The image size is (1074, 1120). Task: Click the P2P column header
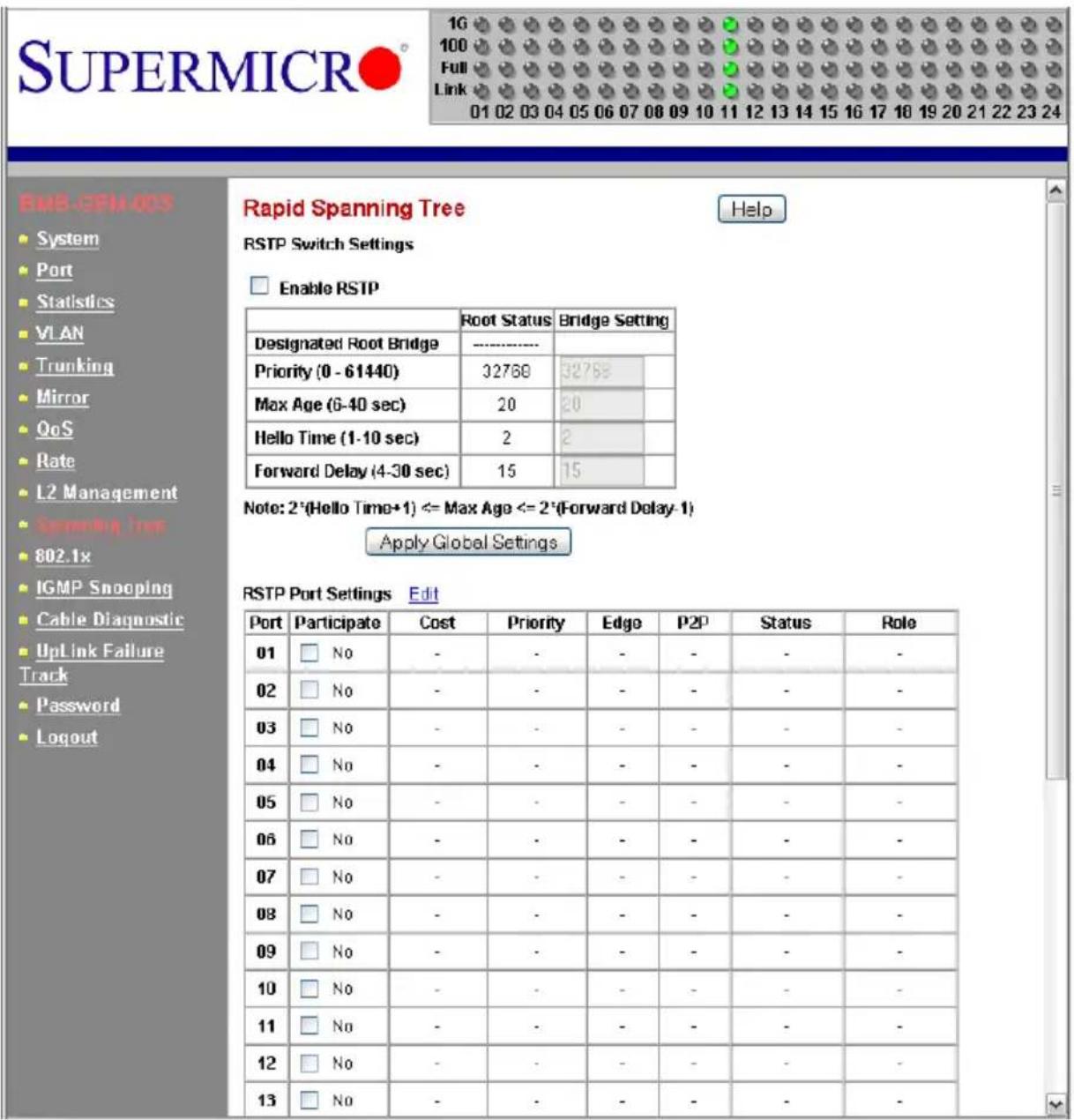693,623
